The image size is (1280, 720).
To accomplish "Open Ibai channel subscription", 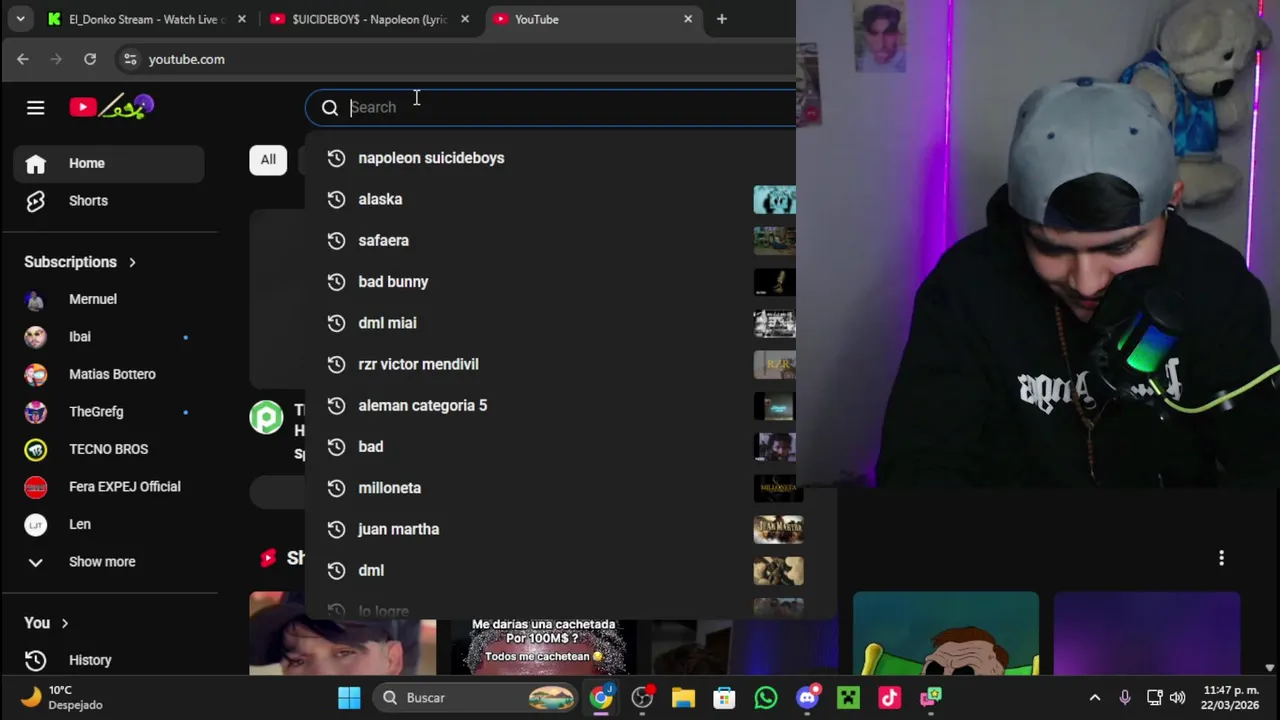I will point(109,337).
